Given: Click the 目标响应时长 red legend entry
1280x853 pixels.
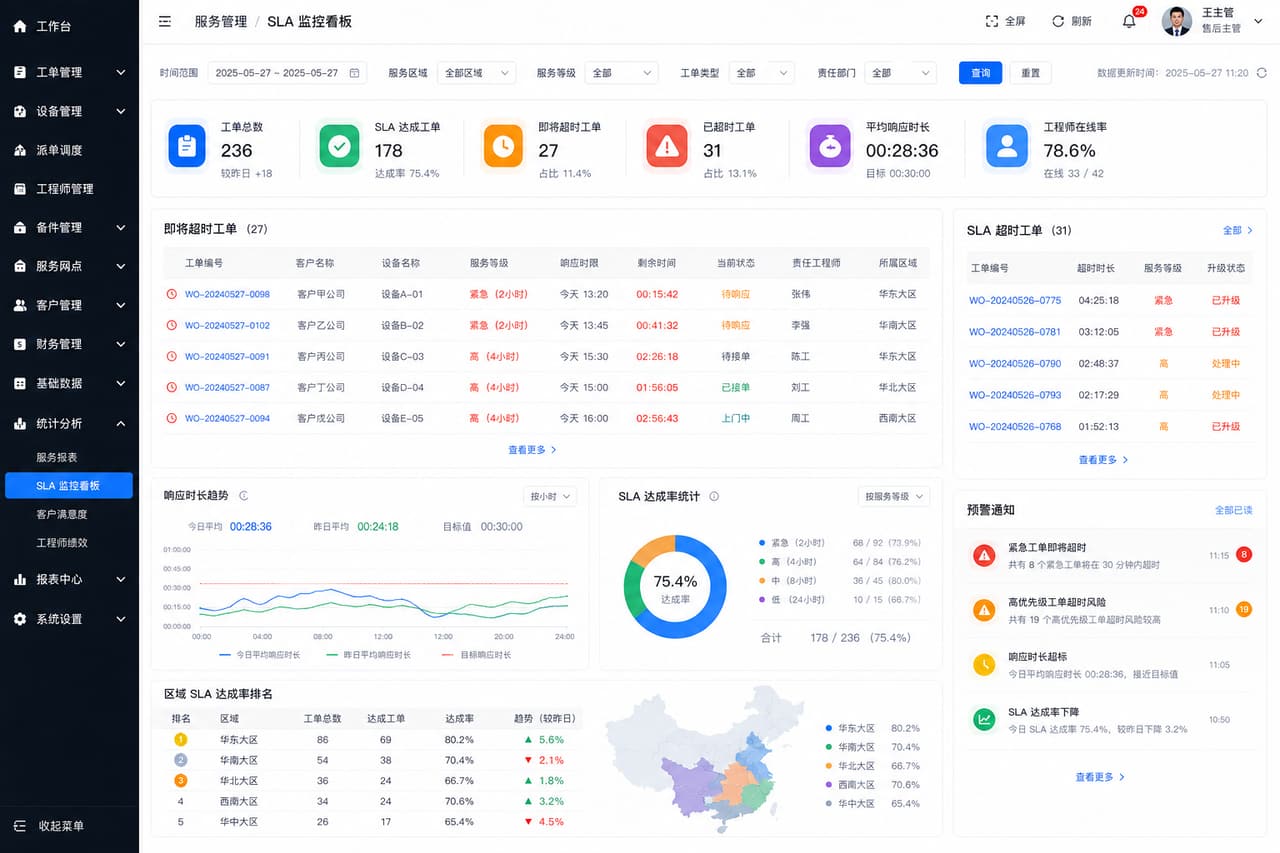Looking at the screenshot, I should coord(476,655).
